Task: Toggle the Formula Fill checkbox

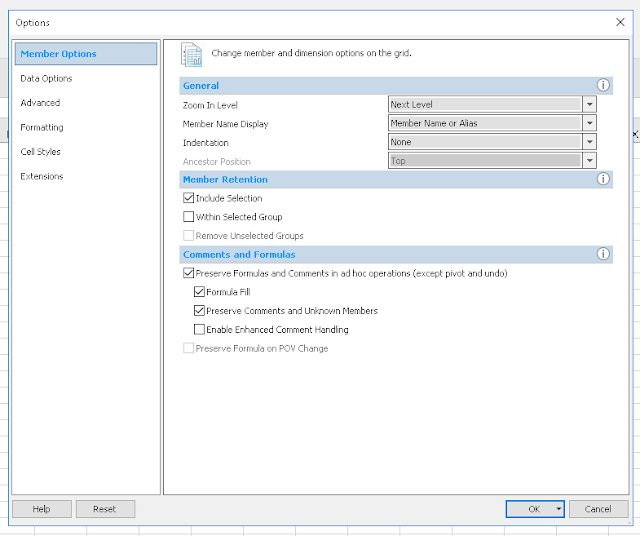Action: (x=199, y=292)
